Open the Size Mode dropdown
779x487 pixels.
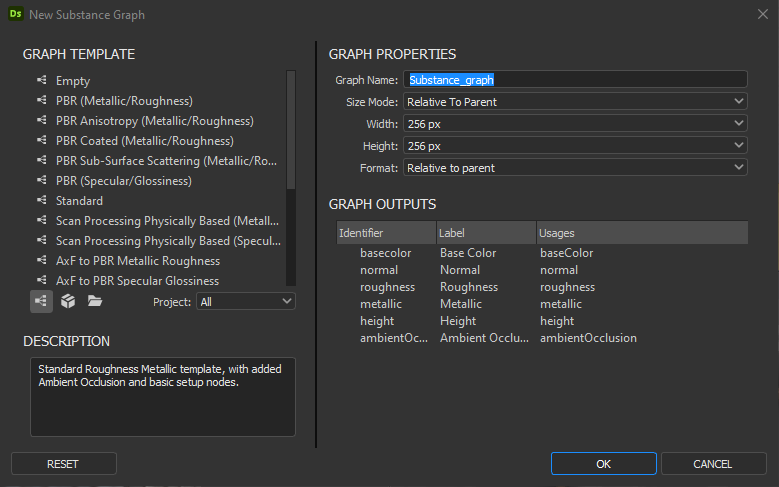[575, 101]
